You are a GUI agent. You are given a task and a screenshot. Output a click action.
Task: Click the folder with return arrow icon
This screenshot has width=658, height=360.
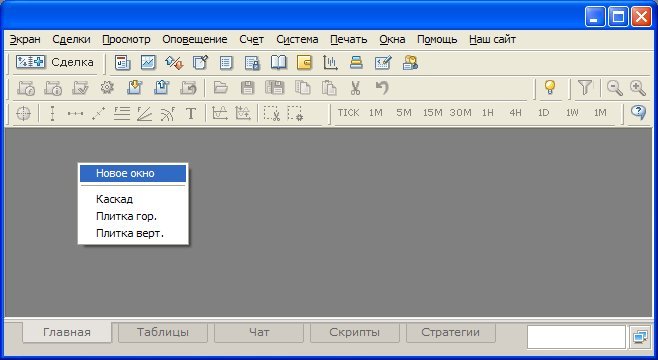[188, 88]
